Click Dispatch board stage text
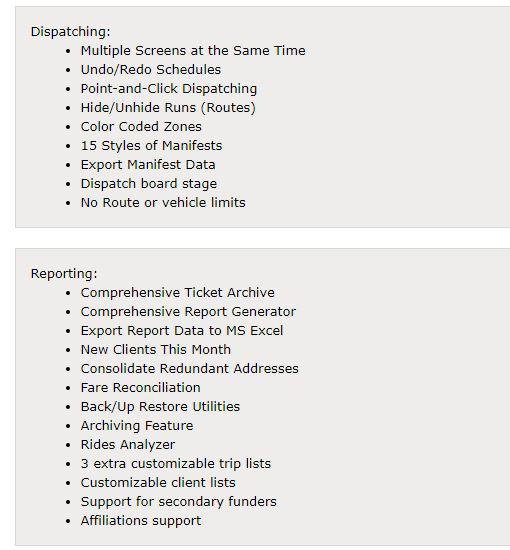This screenshot has width=510, height=550. point(149,183)
